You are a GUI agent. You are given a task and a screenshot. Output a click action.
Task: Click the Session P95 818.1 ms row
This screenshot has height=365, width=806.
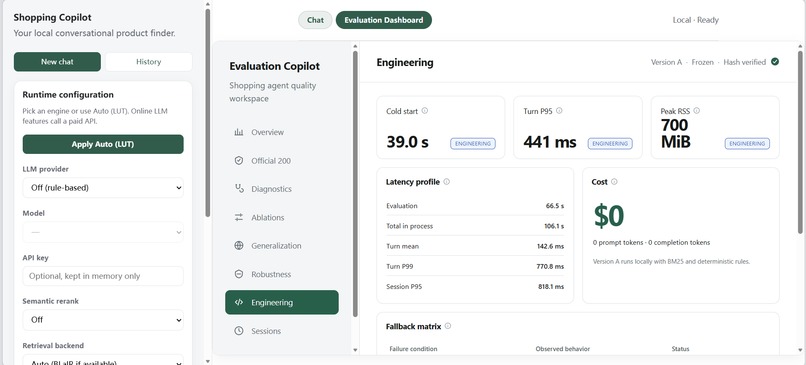pyautogui.click(x=475, y=287)
